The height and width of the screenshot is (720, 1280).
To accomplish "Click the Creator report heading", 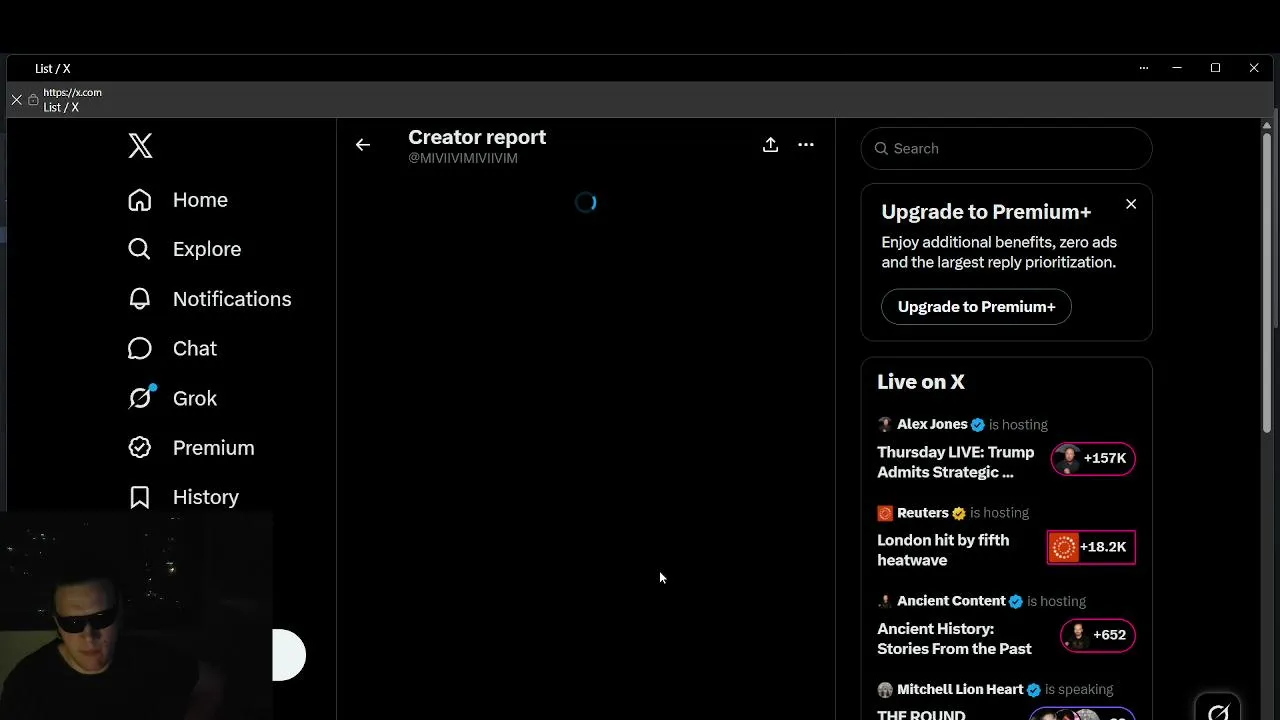I will pos(477,137).
